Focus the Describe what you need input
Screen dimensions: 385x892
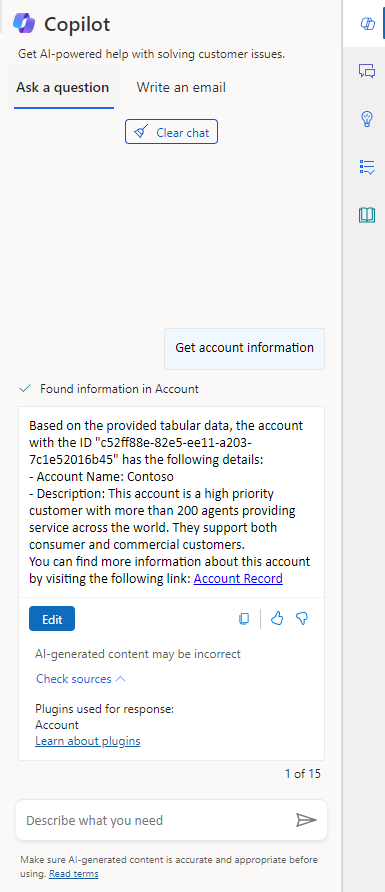156,820
